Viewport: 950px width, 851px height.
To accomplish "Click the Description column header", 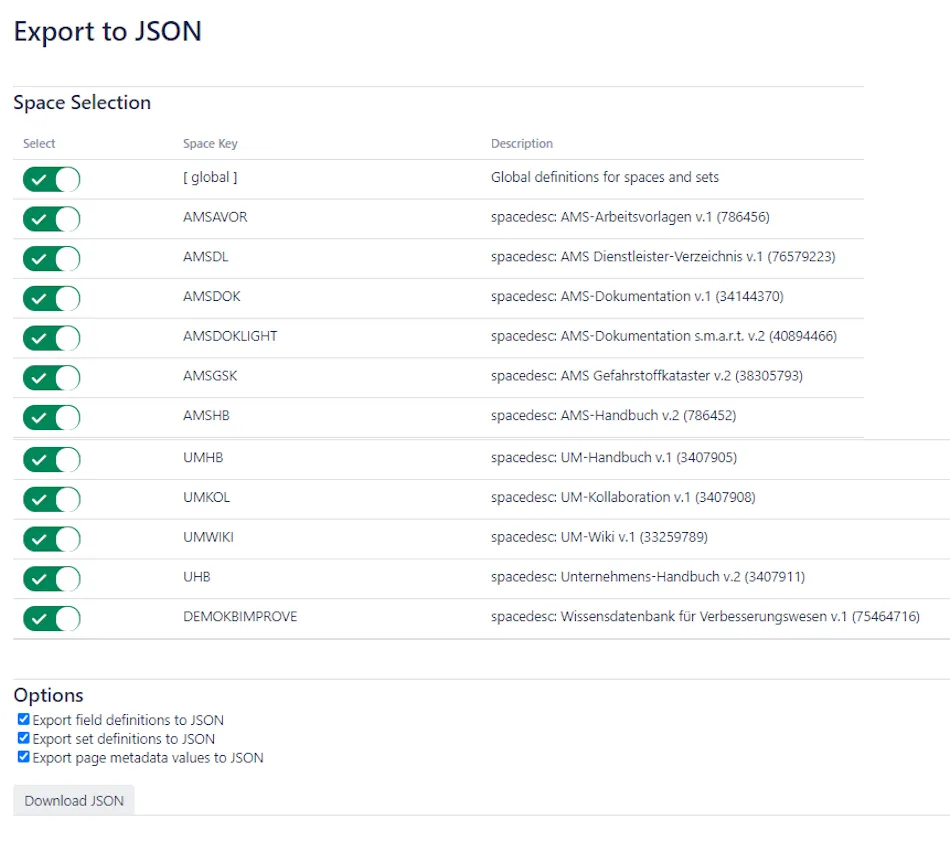I will [522, 144].
